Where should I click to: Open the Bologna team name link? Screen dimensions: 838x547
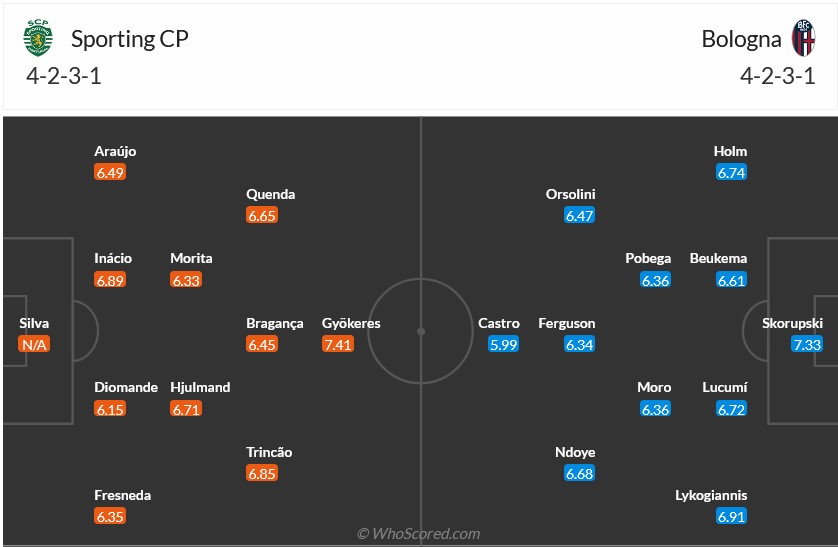pos(741,39)
